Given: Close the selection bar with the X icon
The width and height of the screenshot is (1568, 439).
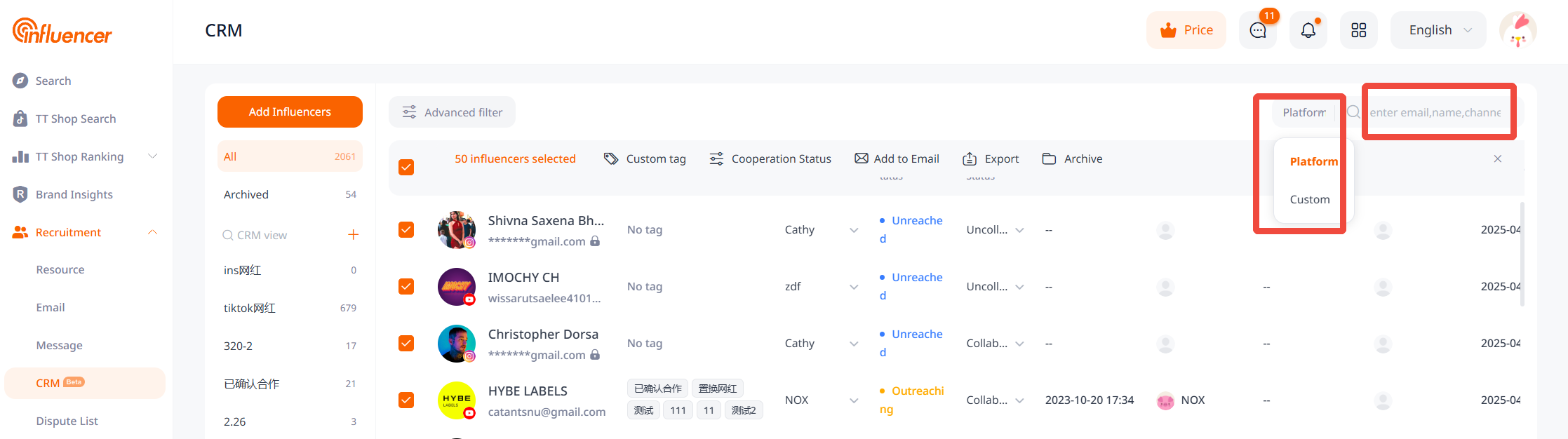Looking at the screenshot, I should click(1497, 159).
